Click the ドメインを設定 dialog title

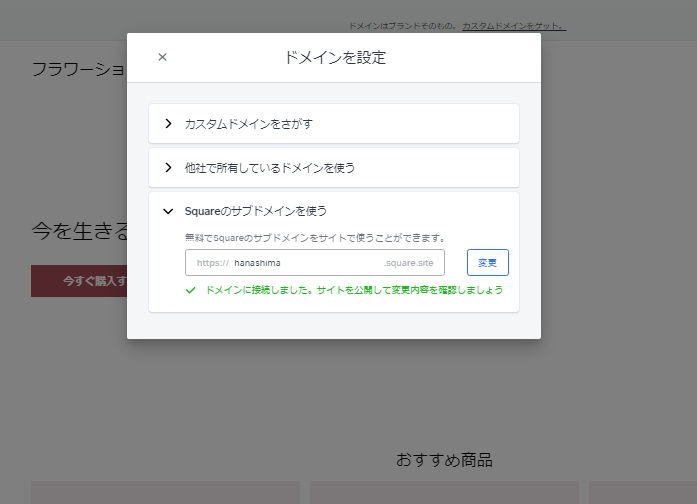click(335, 58)
